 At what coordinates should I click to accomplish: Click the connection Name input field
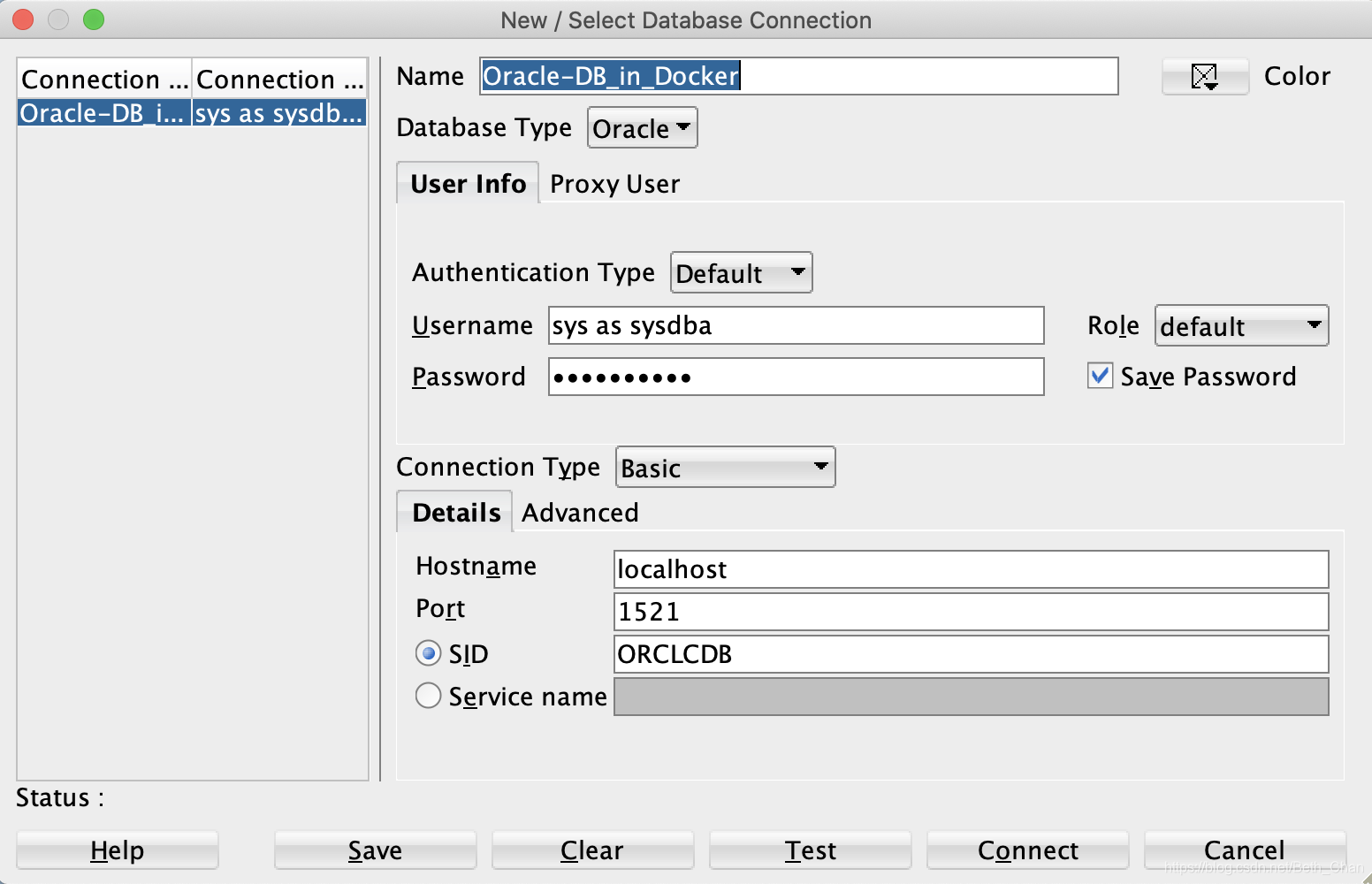pyautogui.click(x=799, y=76)
